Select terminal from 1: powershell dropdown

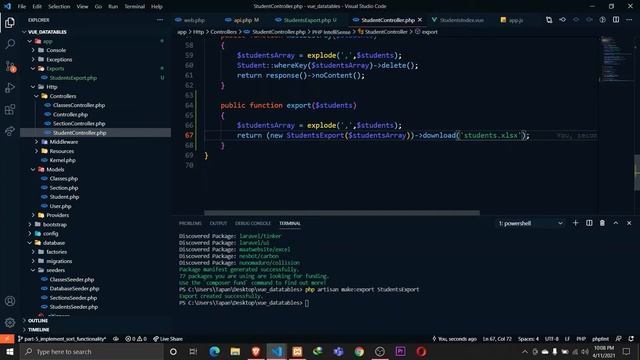[x=531, y=223]
